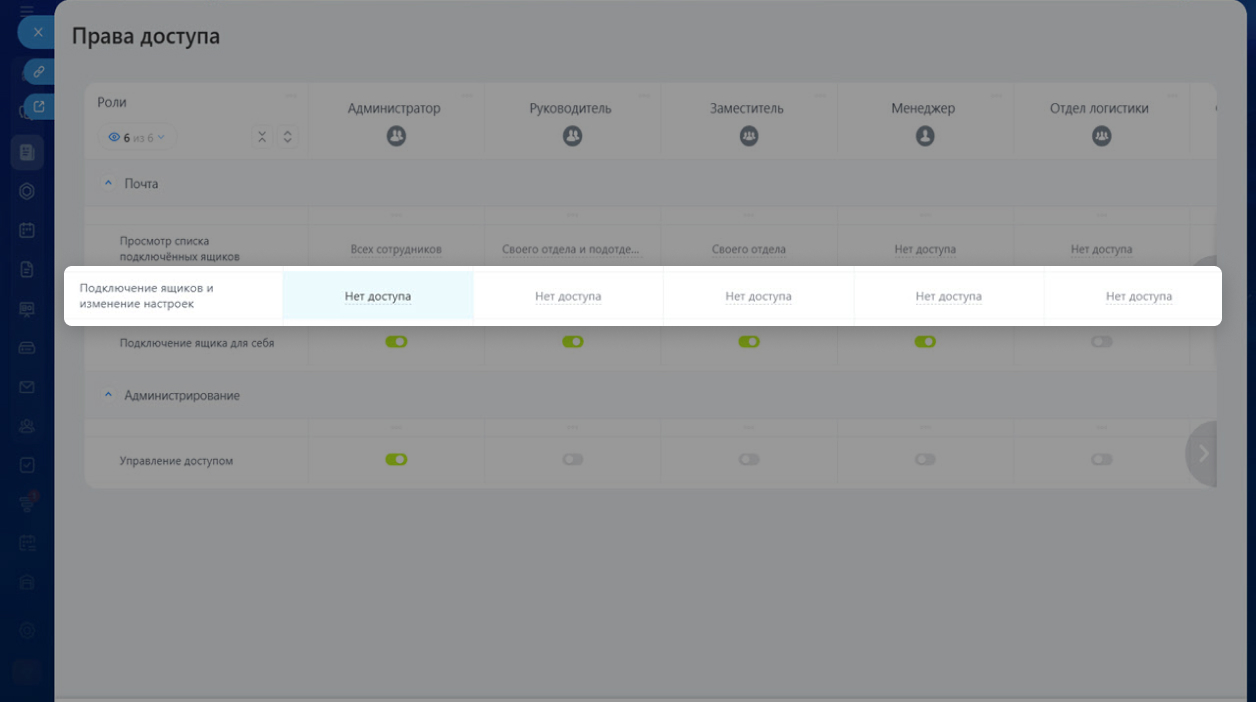Click the 'Права доступа' panel title
Screen dimensions: 1256x702
point(146,36)
